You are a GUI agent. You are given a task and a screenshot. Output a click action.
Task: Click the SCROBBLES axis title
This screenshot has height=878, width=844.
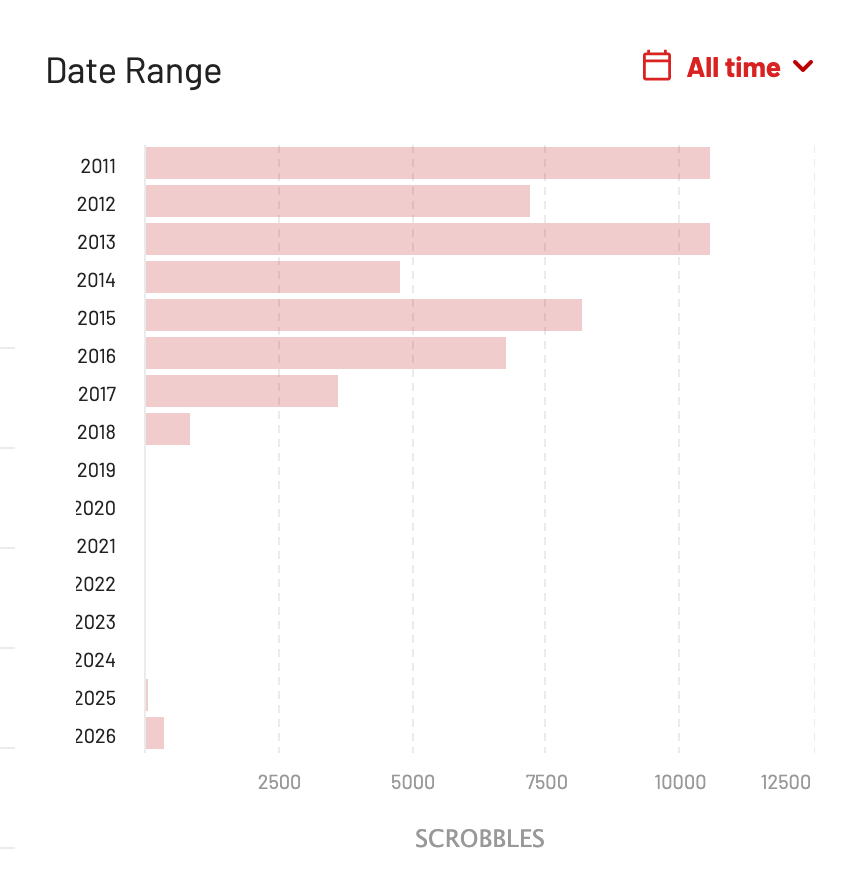[x=480, y=838]
